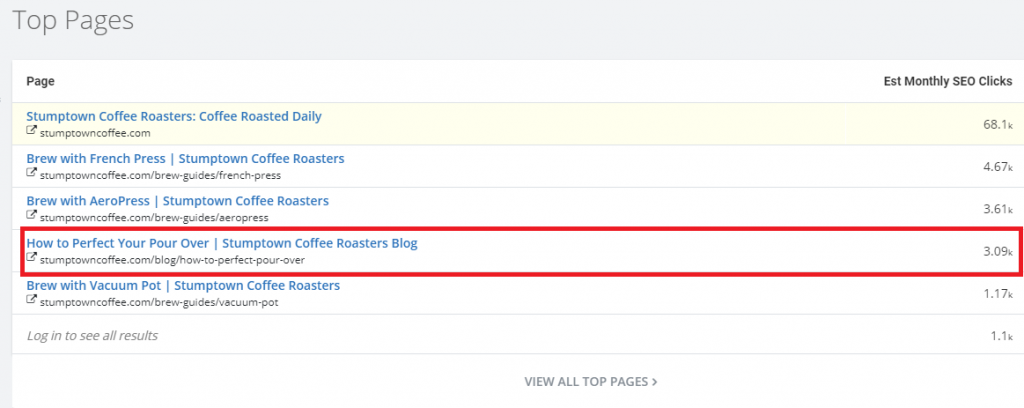Open Stumptown Coffee Roasters: Coffee Roasted Daily
1024x408 pixels.
point(174,117)
